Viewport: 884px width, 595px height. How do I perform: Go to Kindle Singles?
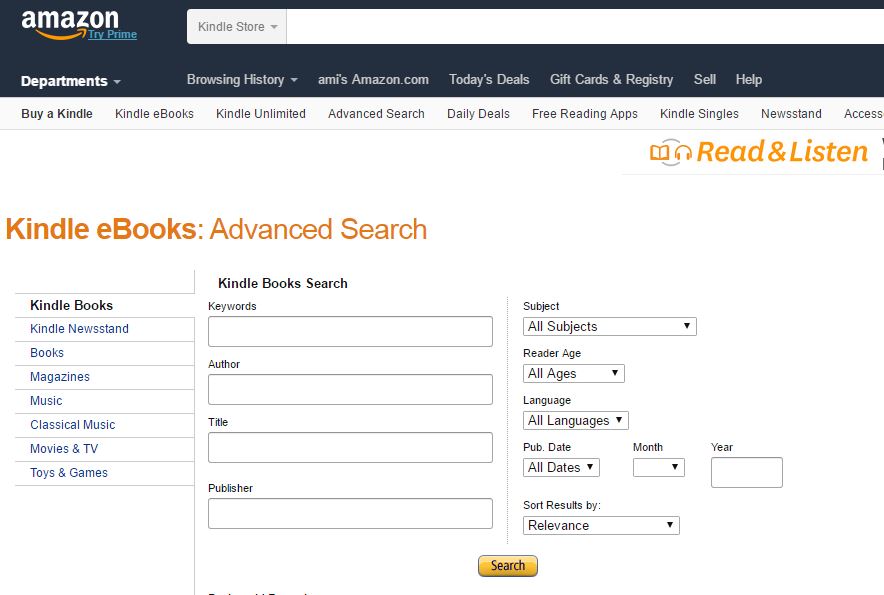coord(699,113)
